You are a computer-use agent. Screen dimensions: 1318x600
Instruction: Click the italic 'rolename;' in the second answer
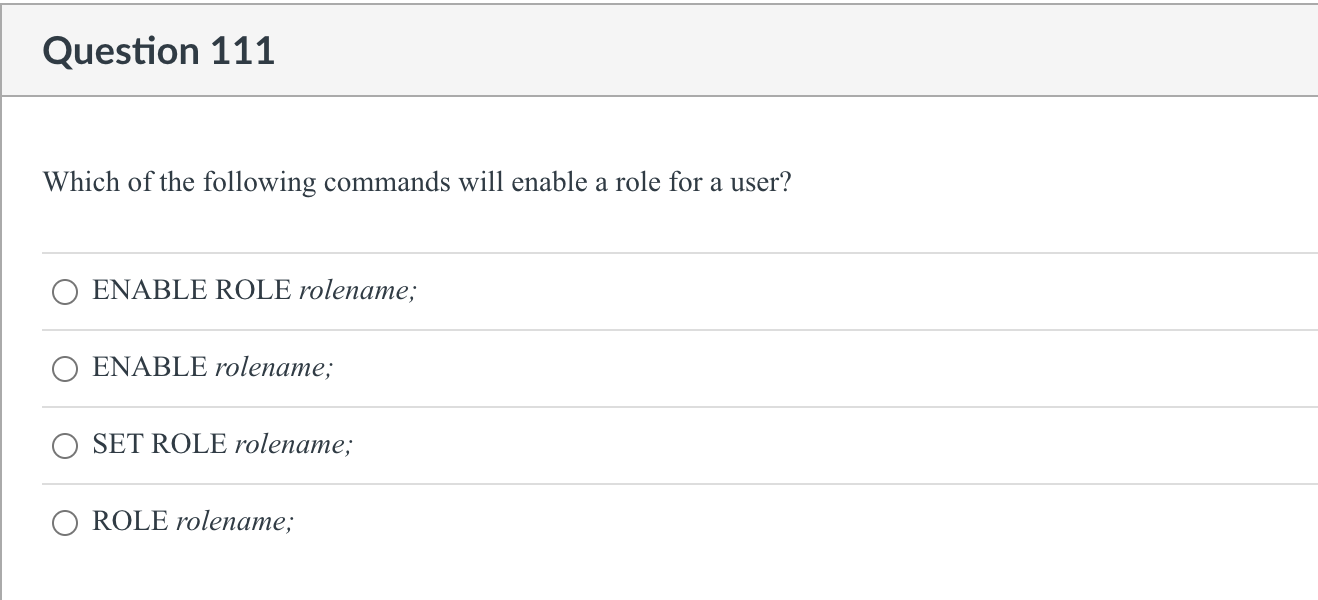[274, 369]
